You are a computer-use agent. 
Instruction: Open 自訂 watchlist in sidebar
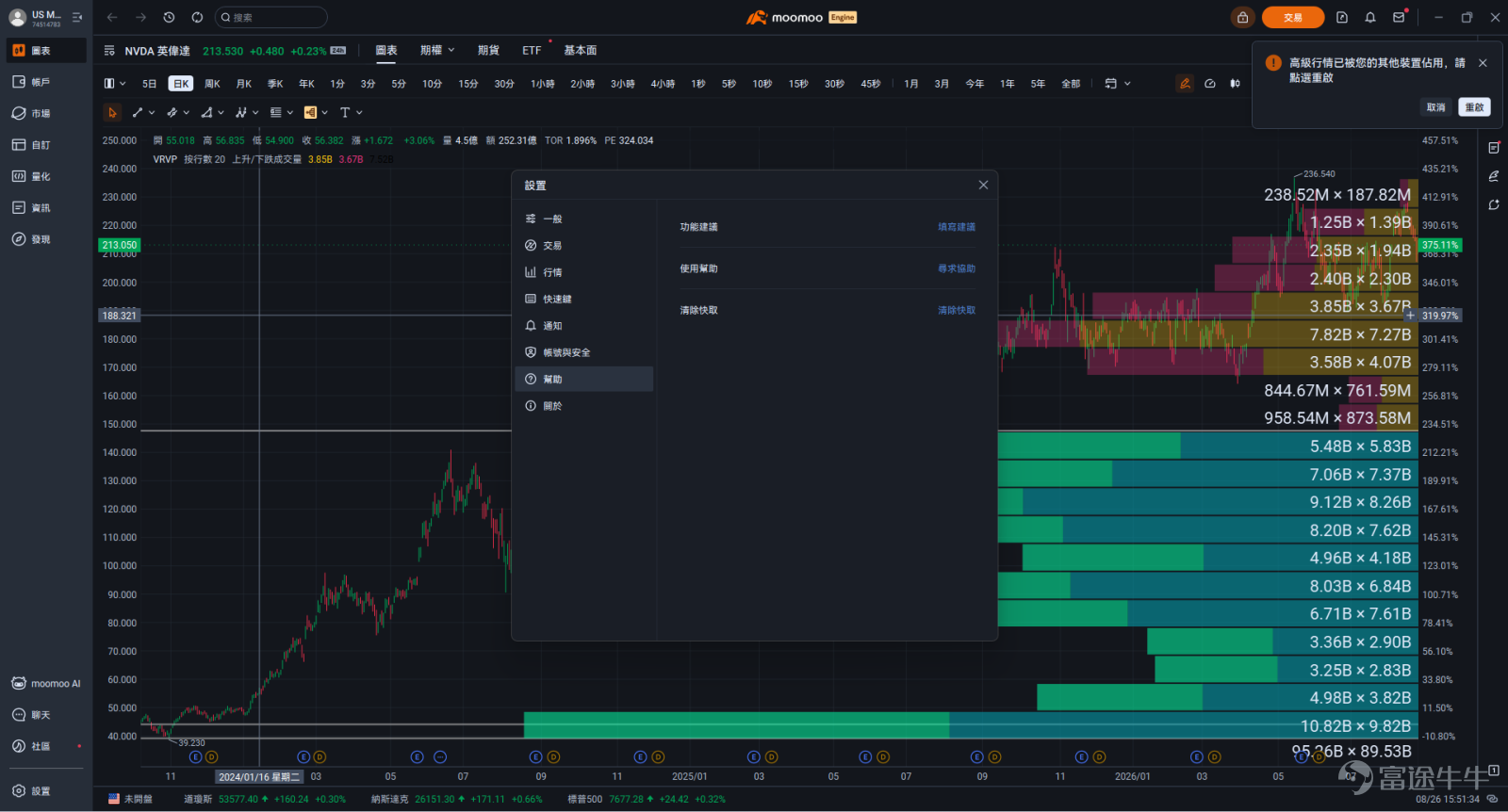[46, 145]
